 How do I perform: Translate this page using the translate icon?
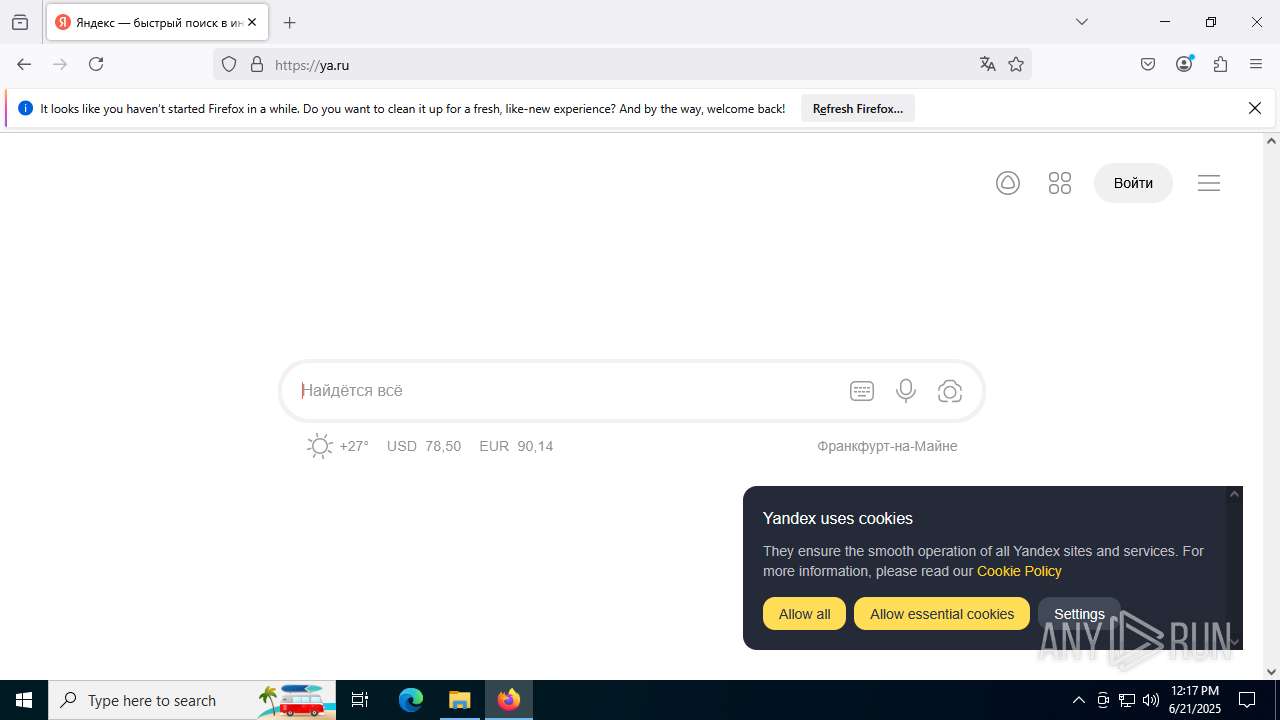[x=988, y=64]
